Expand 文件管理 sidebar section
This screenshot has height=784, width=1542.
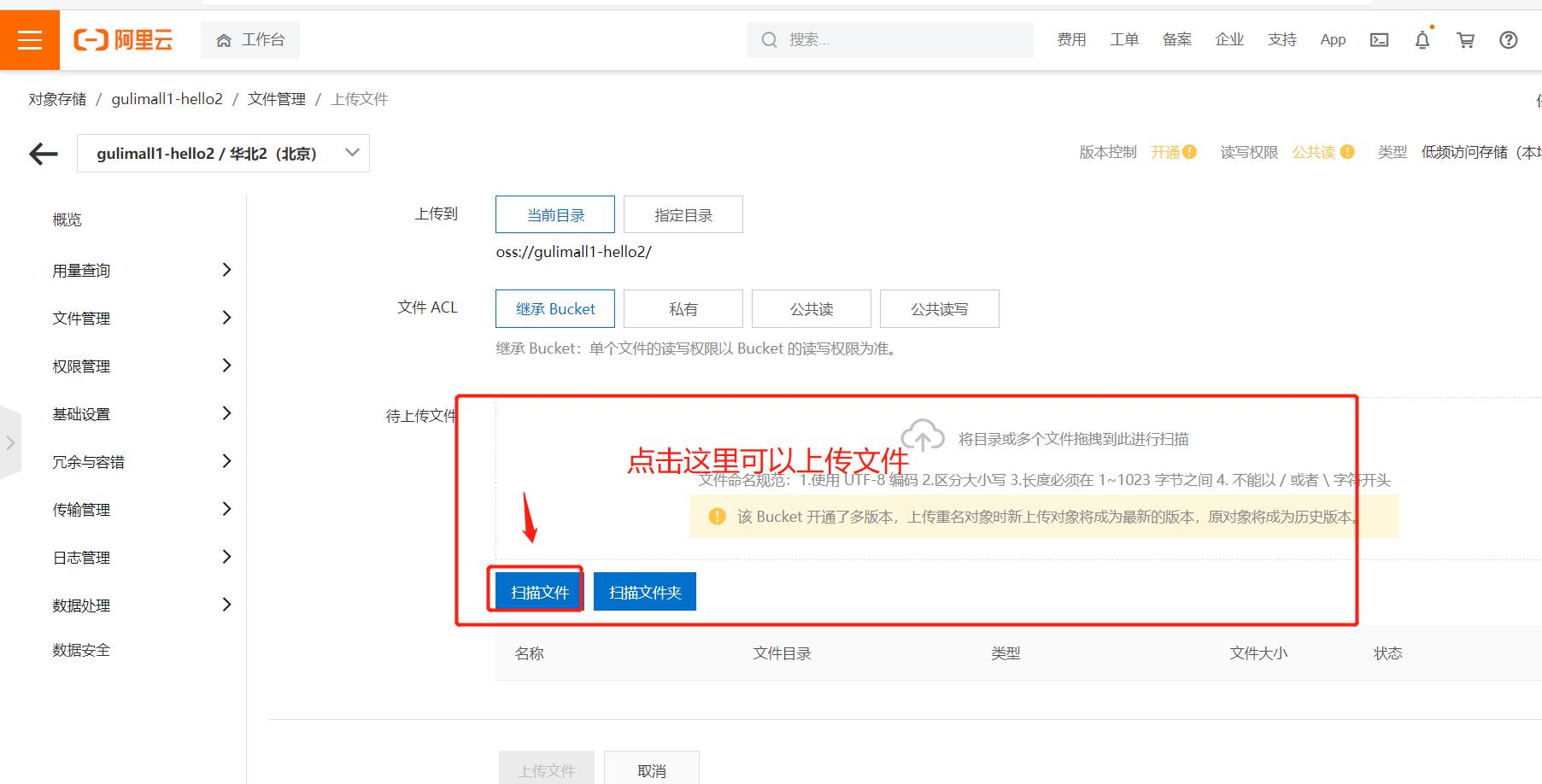point(143,319)
